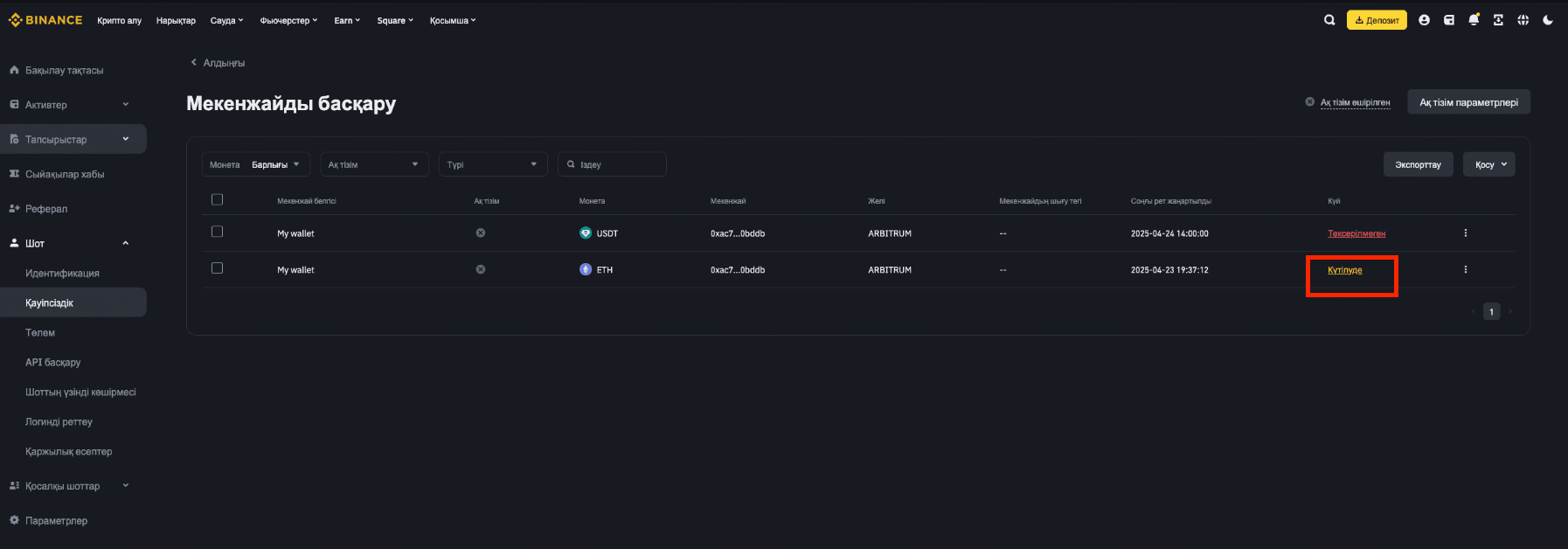The height and width of the screenshot is (549, 1568).
Task: Check the ETH row checkbox
Action: tap(217, 268)
